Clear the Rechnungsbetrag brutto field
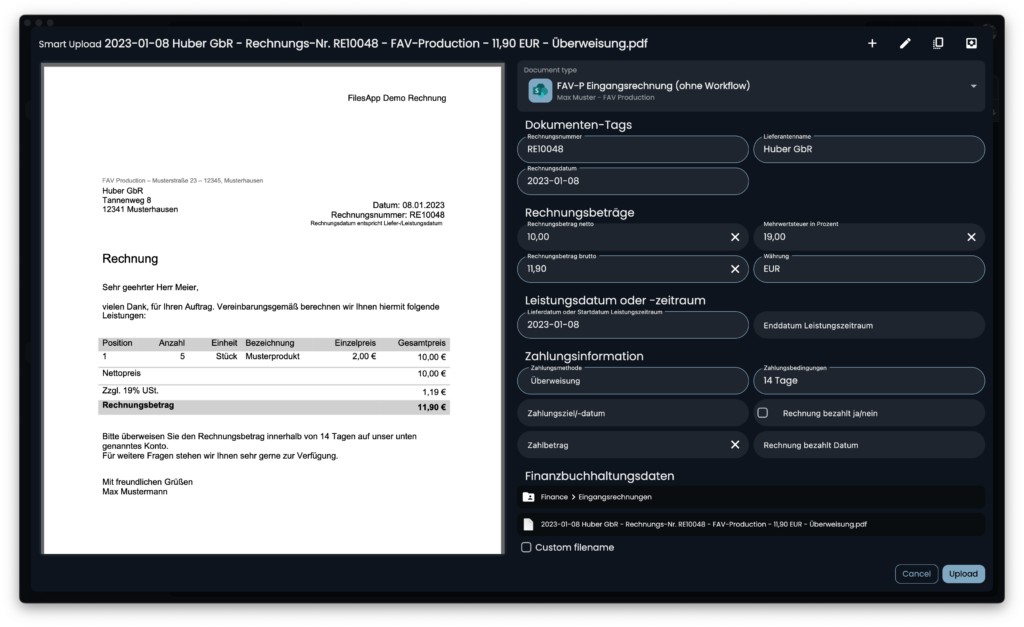The width and height of the screenshot is (1024, 627). pos(735,269)
